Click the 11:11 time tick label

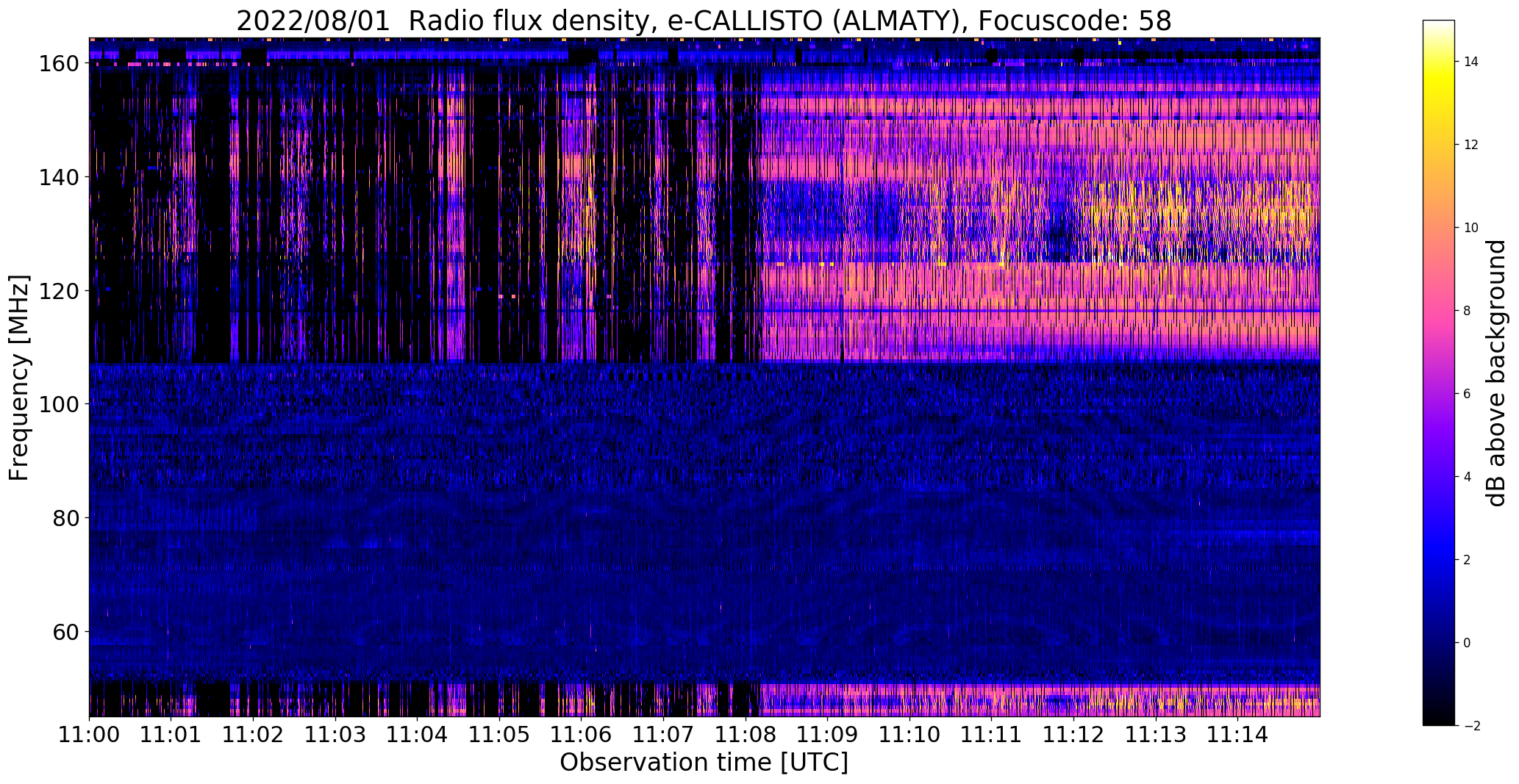point(992,733)
